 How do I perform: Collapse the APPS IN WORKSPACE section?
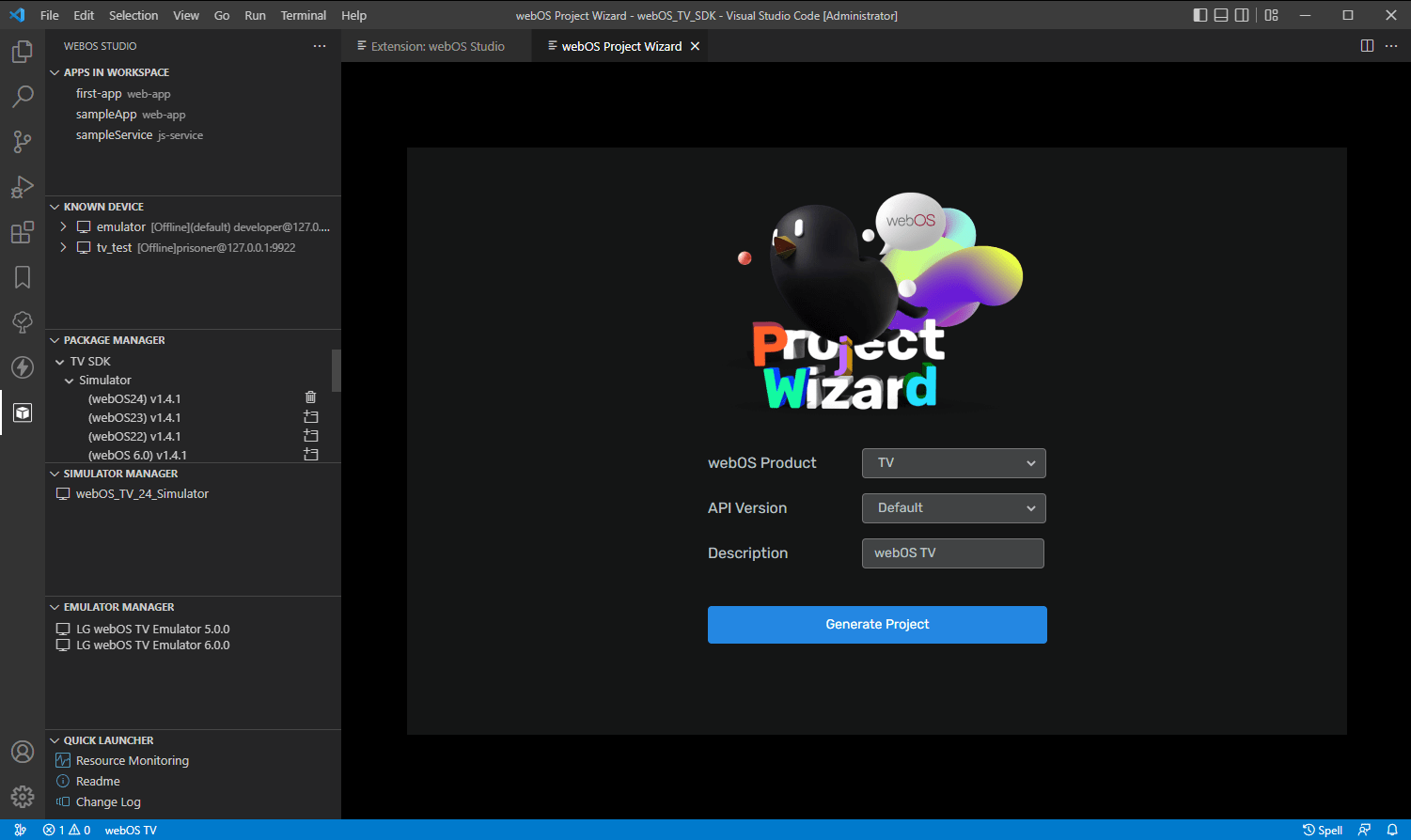point(55,72)
